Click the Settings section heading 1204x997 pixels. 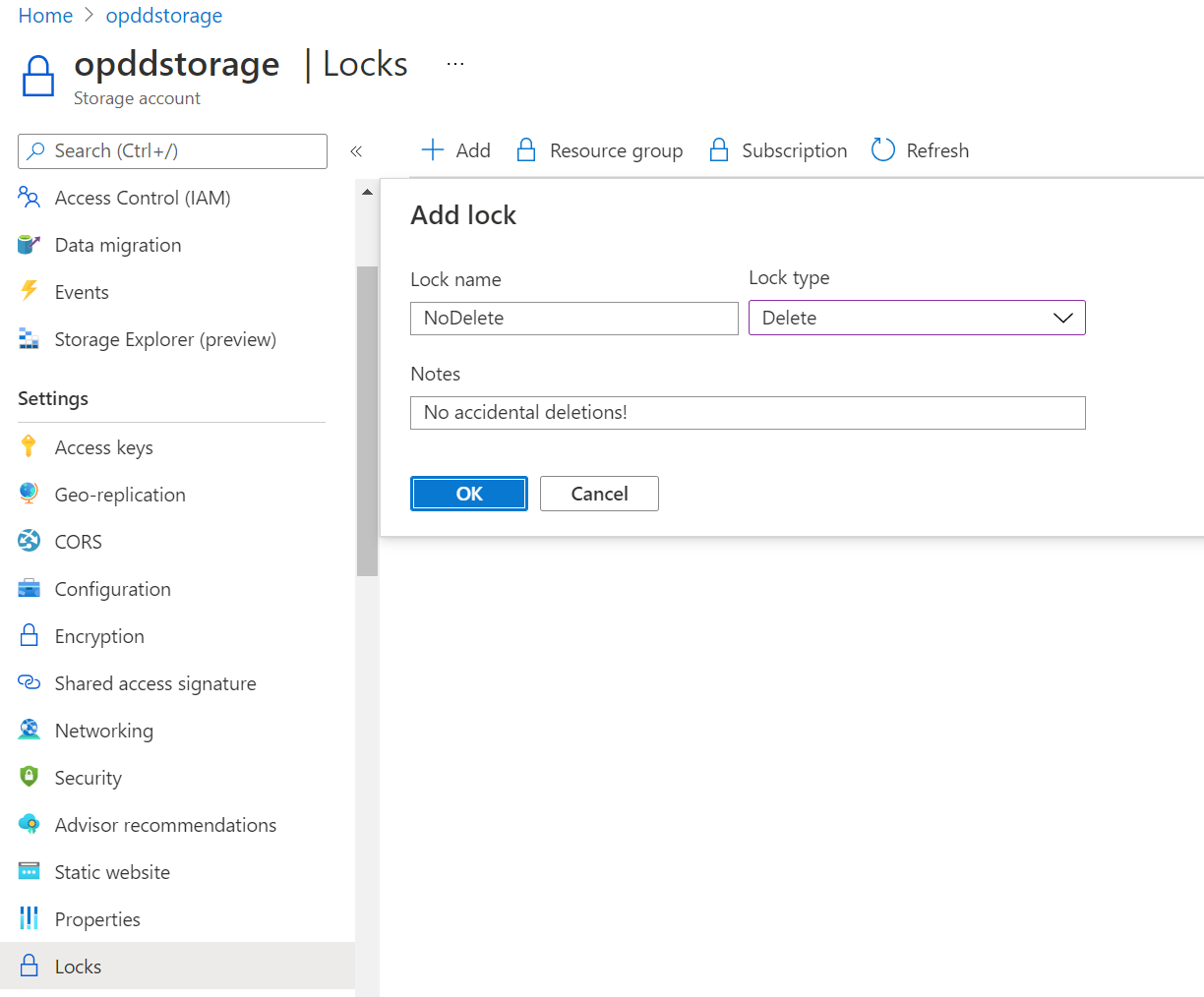[53, 398]
